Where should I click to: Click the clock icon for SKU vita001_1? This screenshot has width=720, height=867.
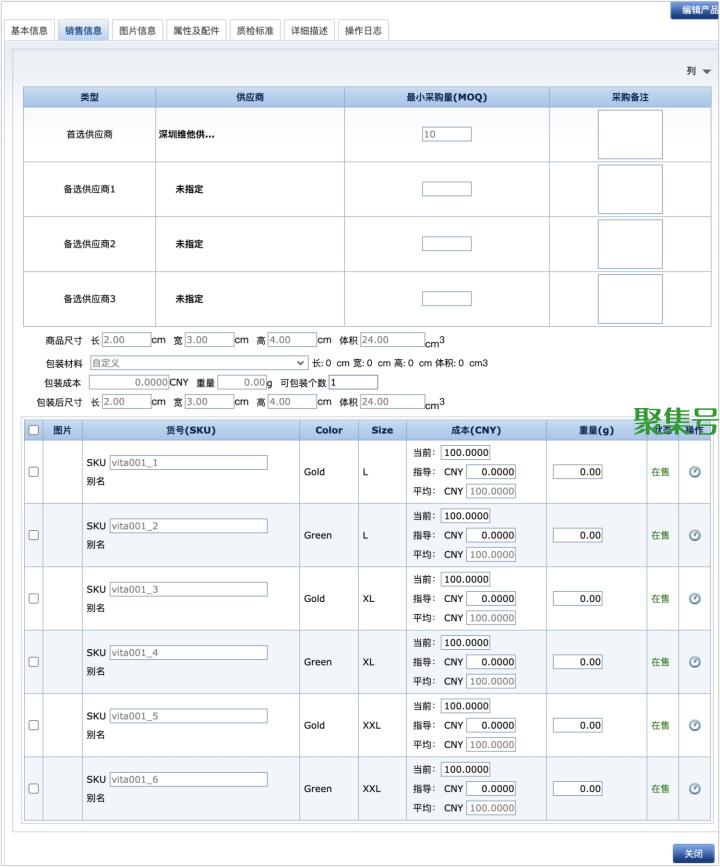click(x=695, y=472)
